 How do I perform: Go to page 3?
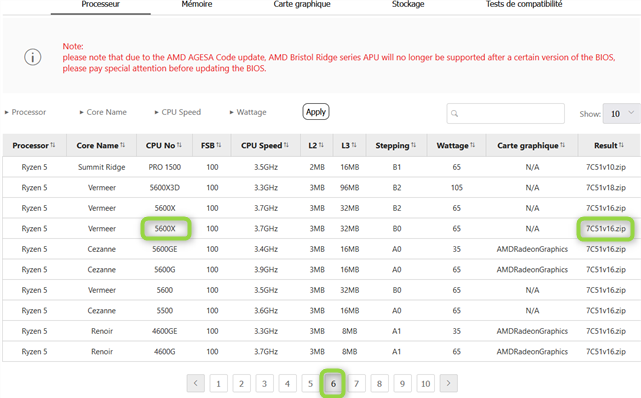point(264,384)
